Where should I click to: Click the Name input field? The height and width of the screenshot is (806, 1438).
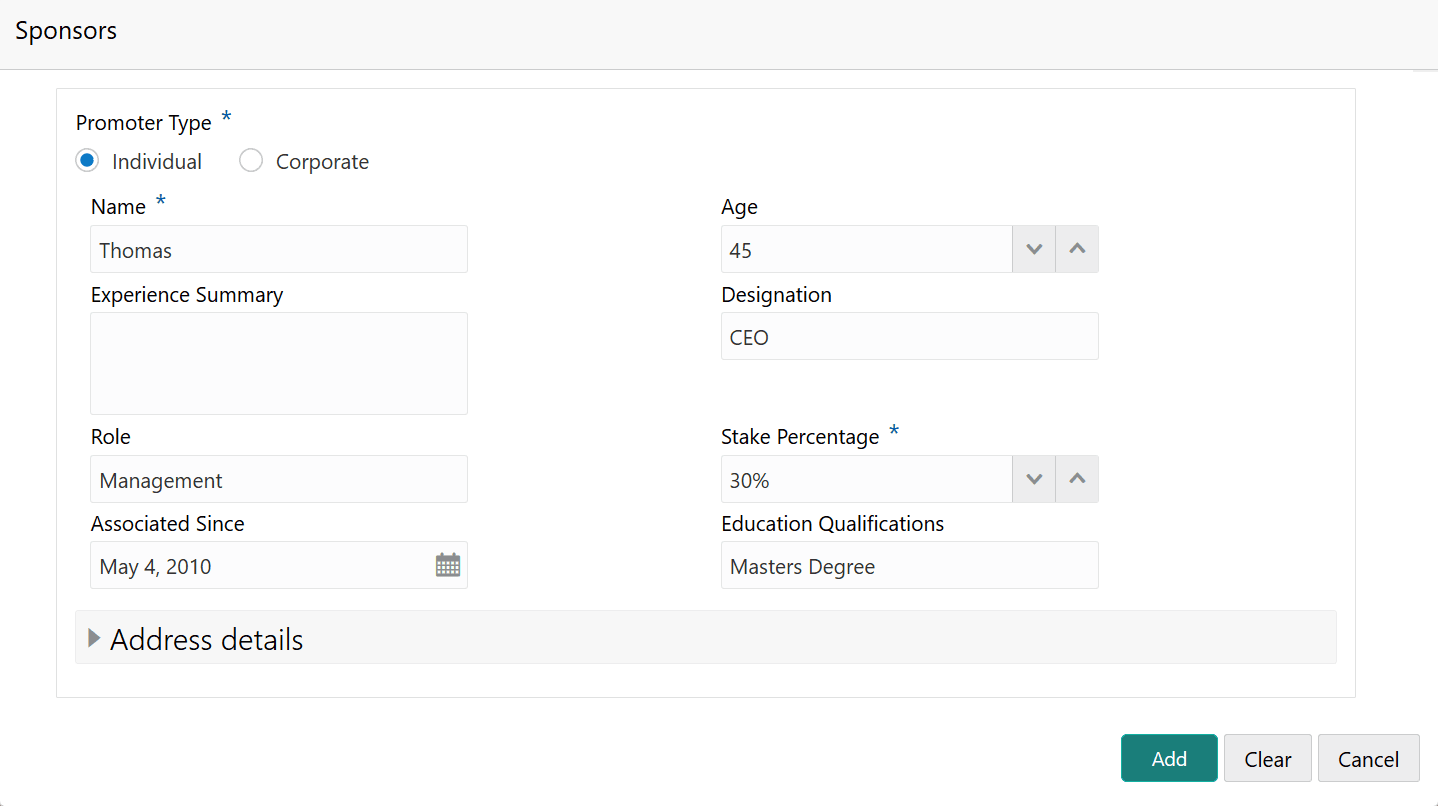tap(278, 250)
